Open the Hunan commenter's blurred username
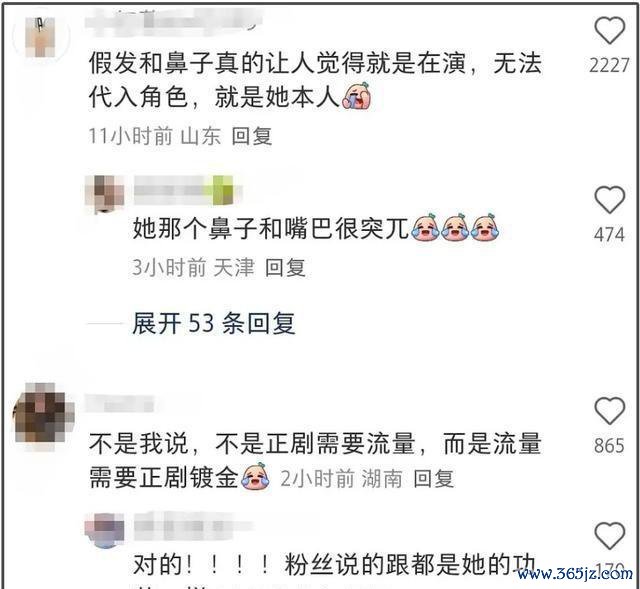This screenshot has width=640, height=589. coord(120,403)
